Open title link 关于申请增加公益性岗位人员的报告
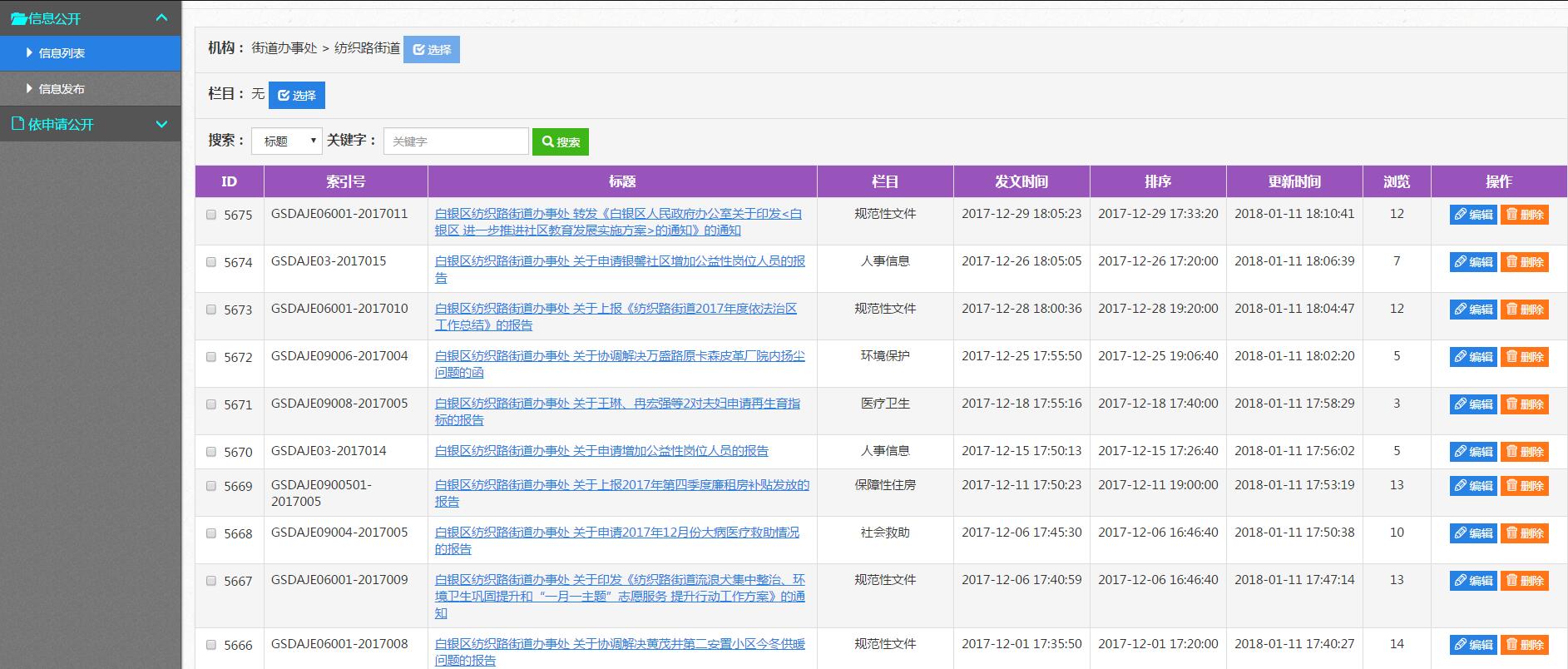Screen dimensions: 1568x669 point(601,451)
